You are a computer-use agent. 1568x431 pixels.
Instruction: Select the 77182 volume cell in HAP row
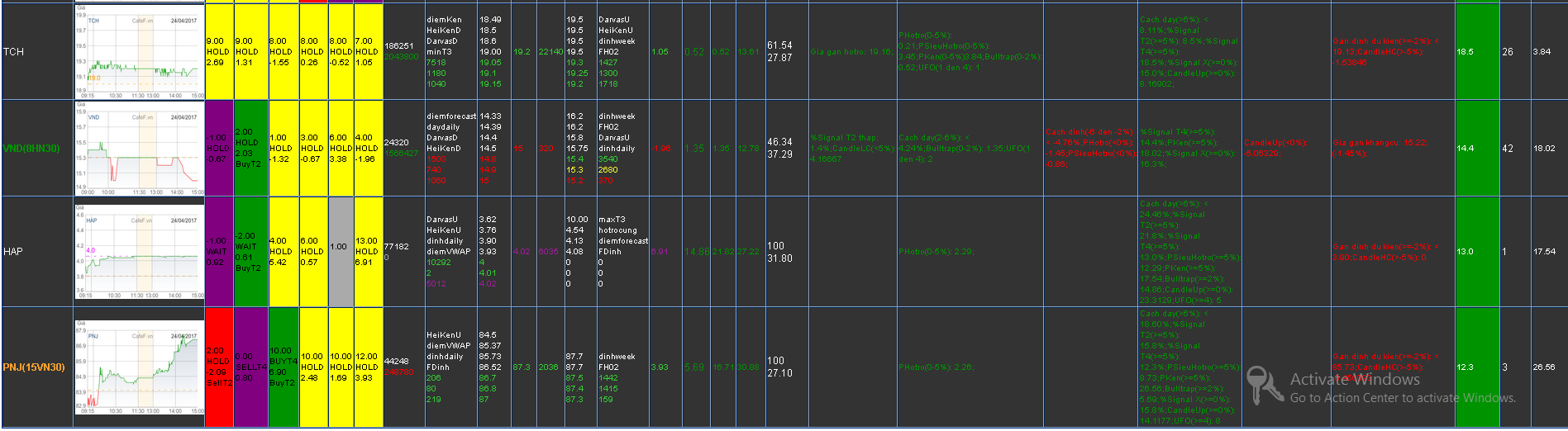[397, 247]
